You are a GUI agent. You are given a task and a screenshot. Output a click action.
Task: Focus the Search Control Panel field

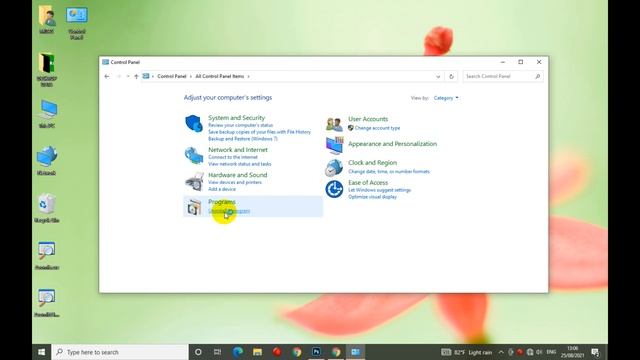tap(503, 76)
